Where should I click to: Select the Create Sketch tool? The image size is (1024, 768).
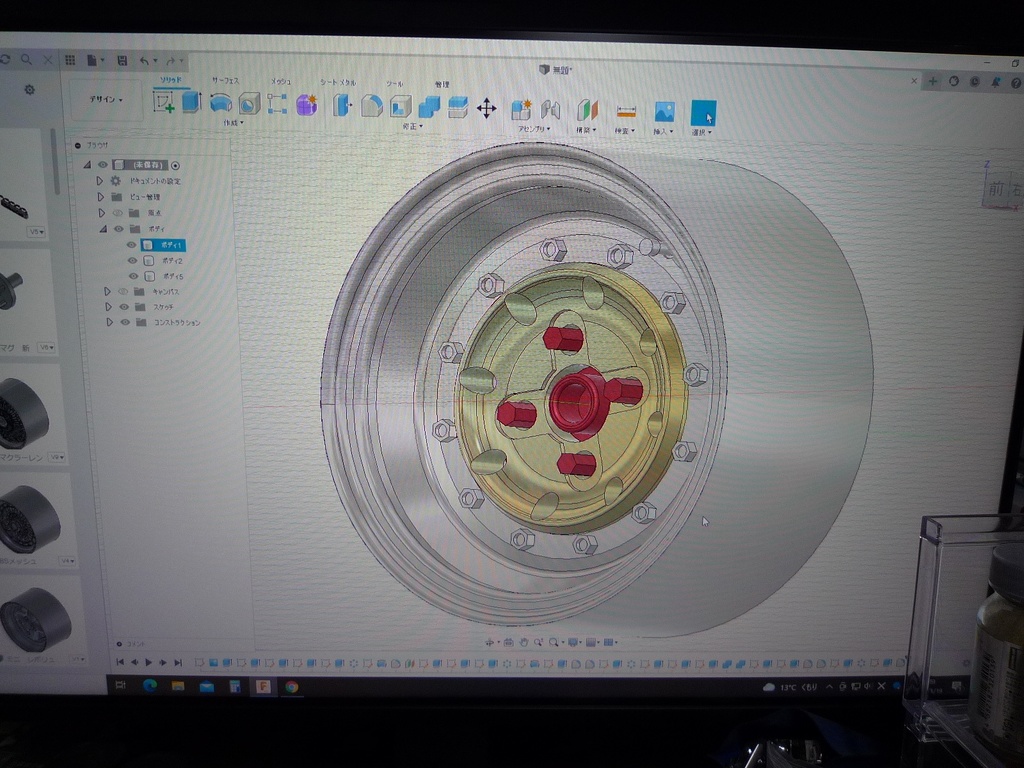pos(163,102)
